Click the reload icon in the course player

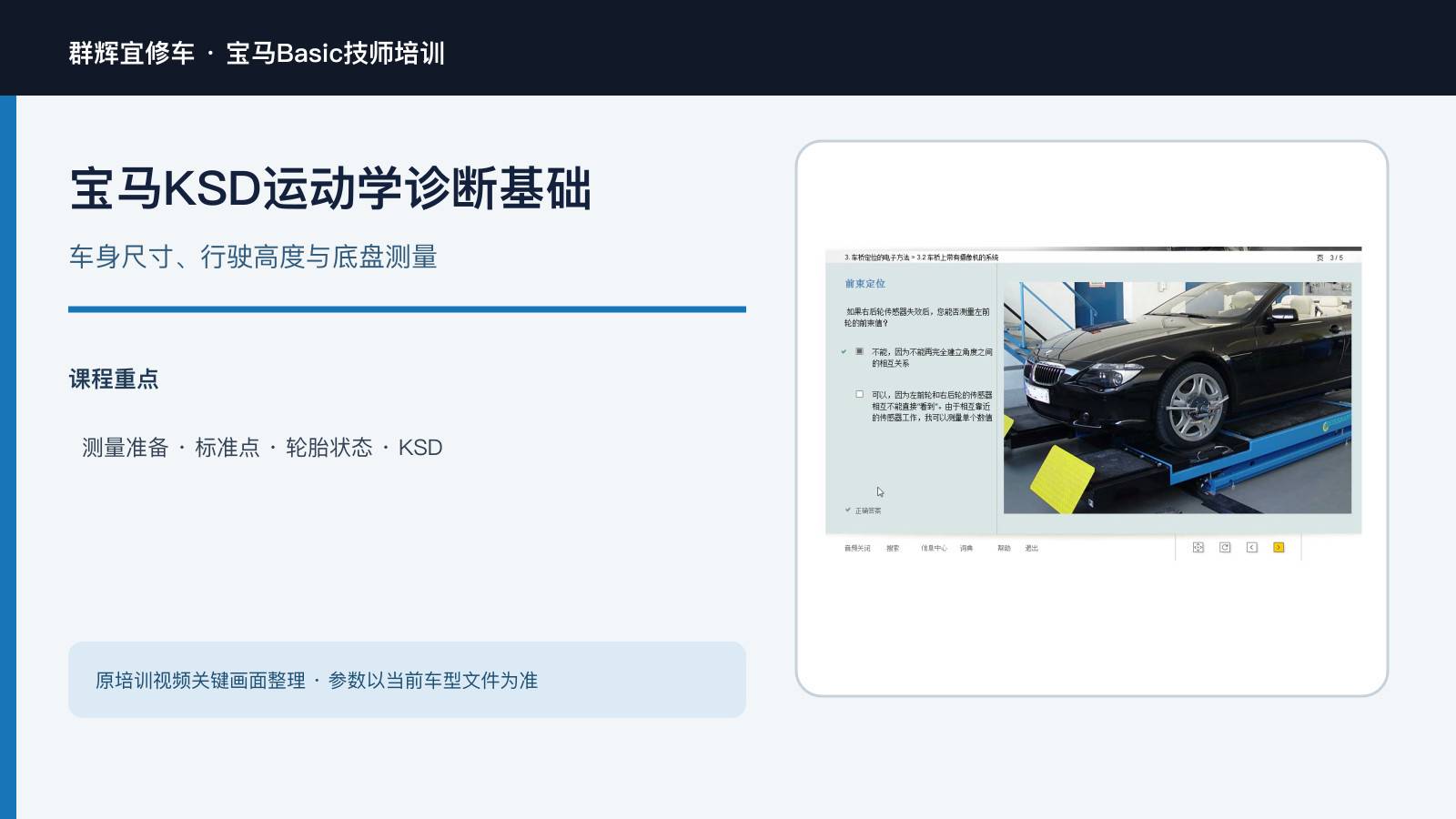pyautogui.click(x=1225, y=548)
